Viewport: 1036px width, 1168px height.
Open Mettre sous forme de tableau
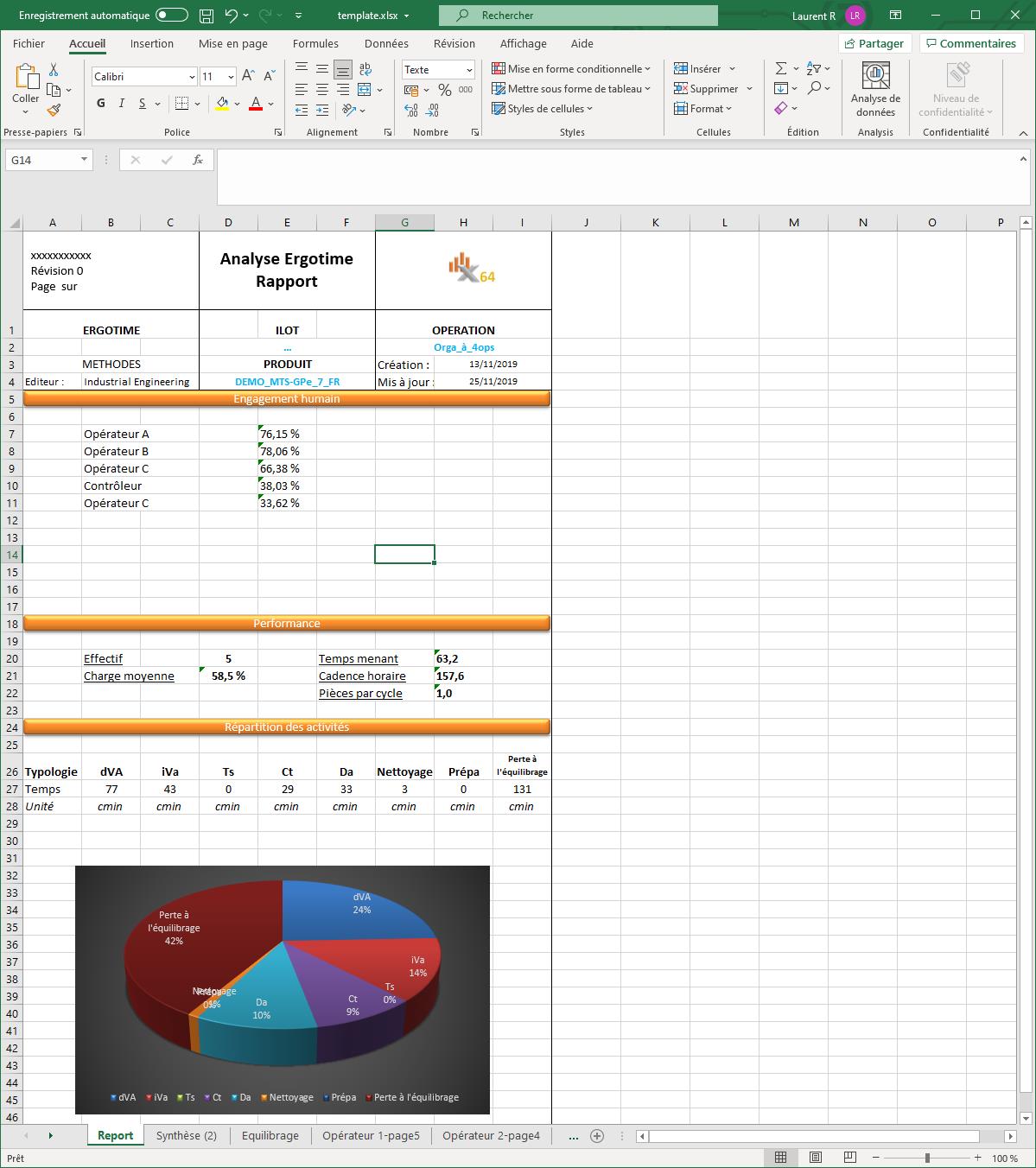pyautogui.click(x=571, y=89)
